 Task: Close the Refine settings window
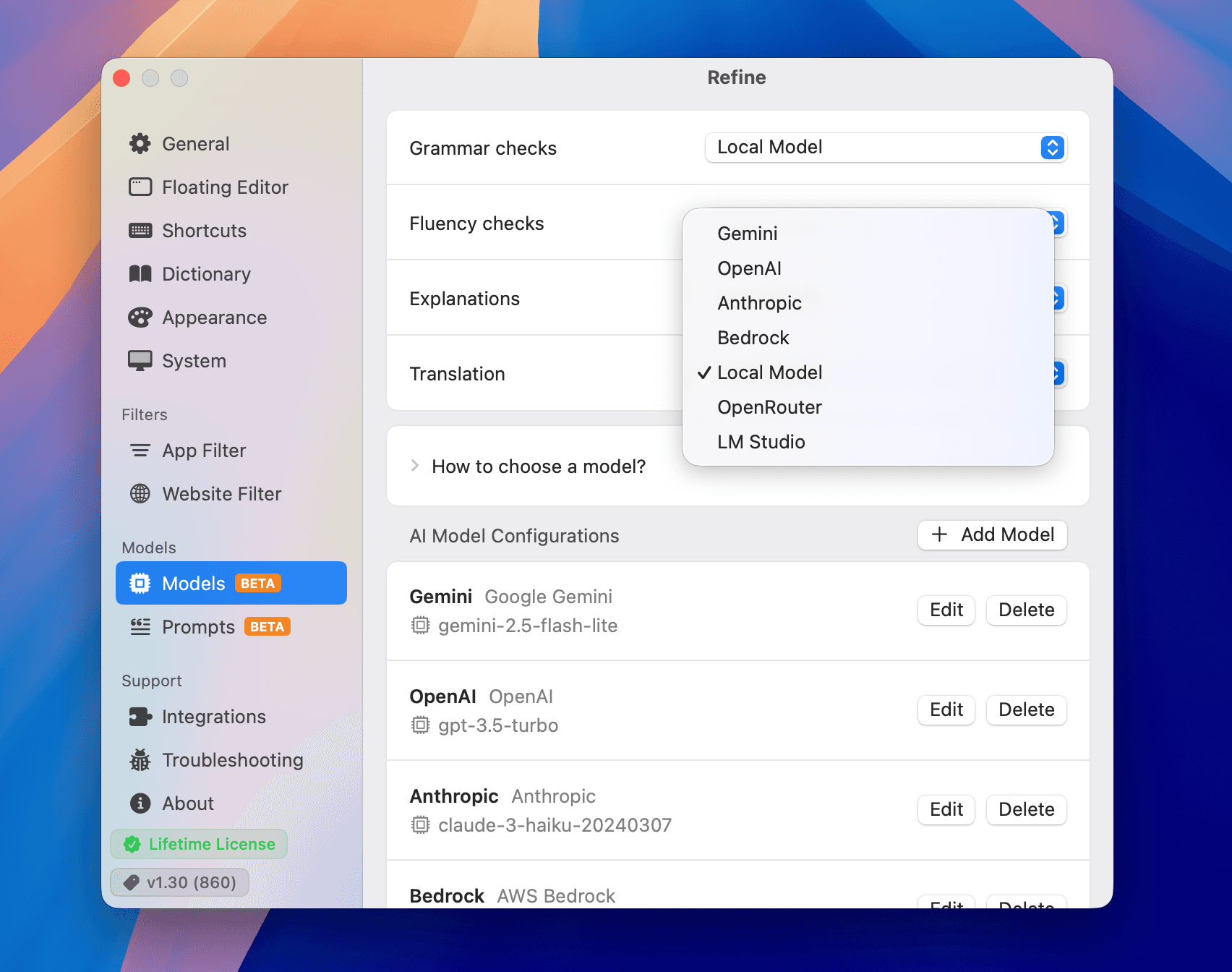pyautogui.click(x=121, y=78)
